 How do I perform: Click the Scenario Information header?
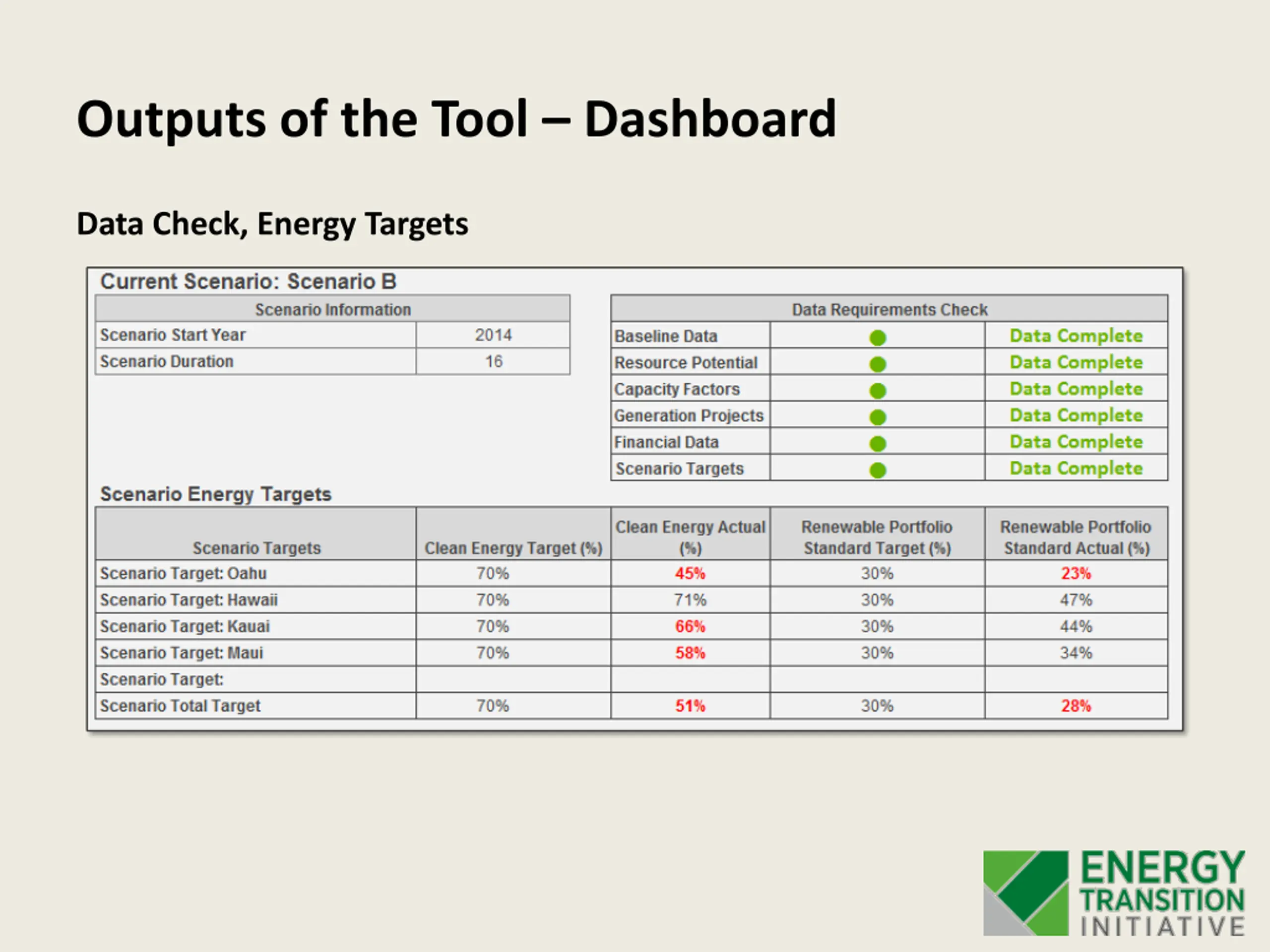333,309
